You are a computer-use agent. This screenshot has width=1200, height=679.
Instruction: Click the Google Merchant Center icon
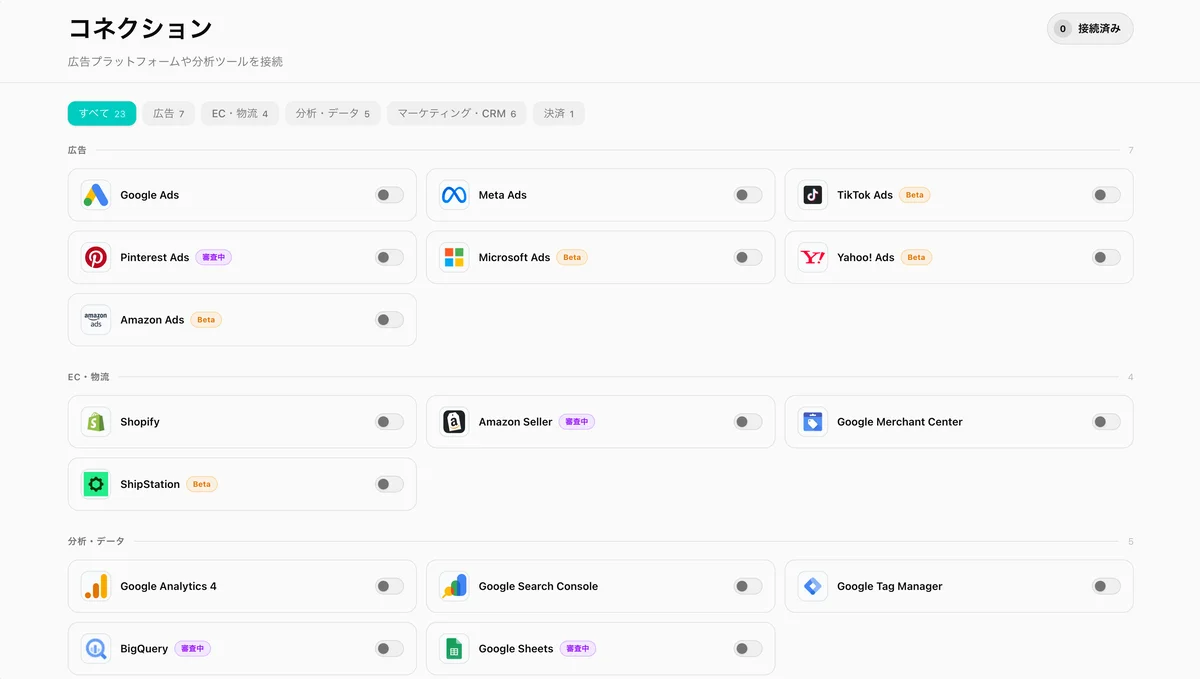(x=812, y=421)
